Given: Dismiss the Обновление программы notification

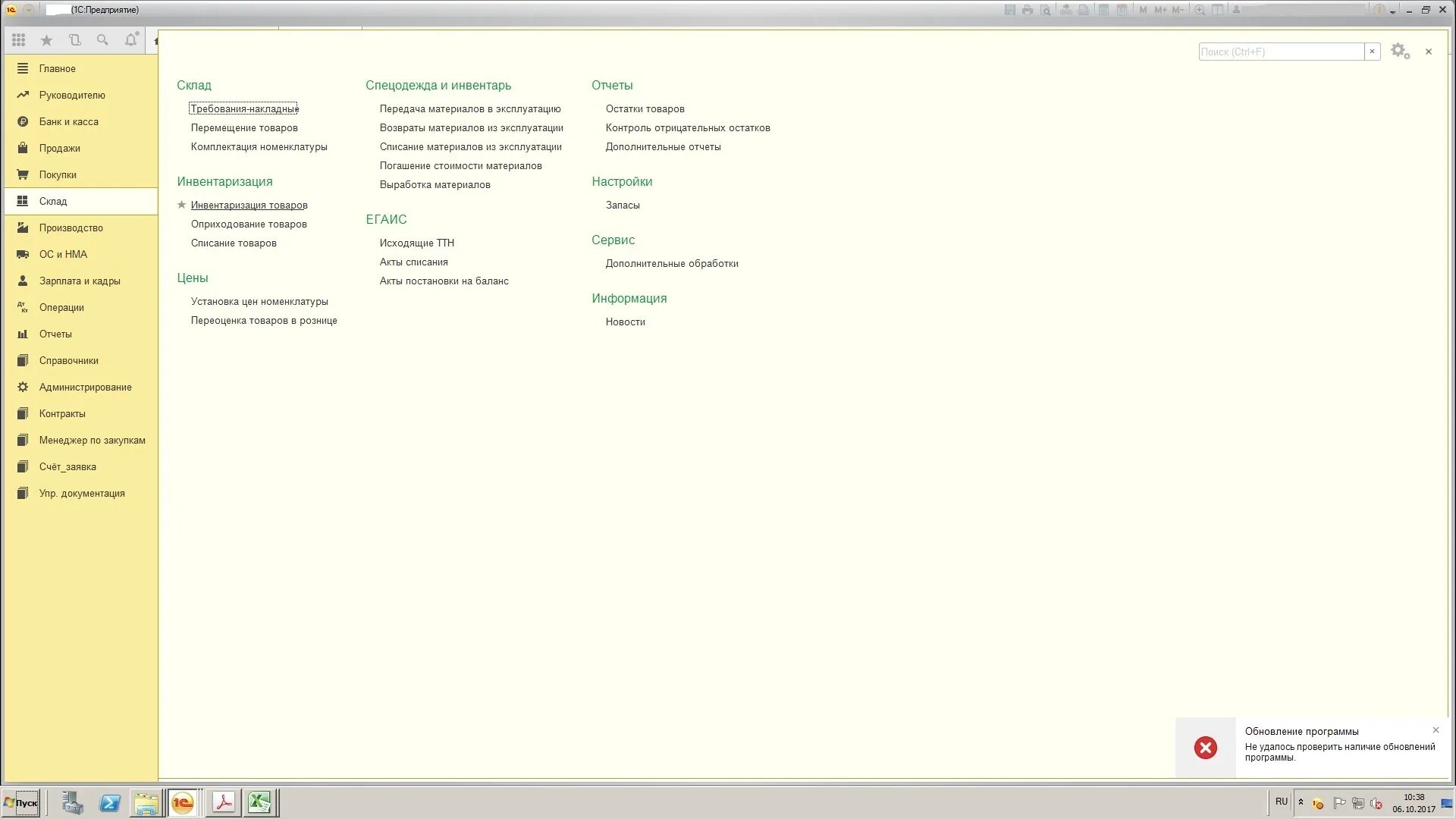Looking at the screenshot, I should [x=1436, y=730].
